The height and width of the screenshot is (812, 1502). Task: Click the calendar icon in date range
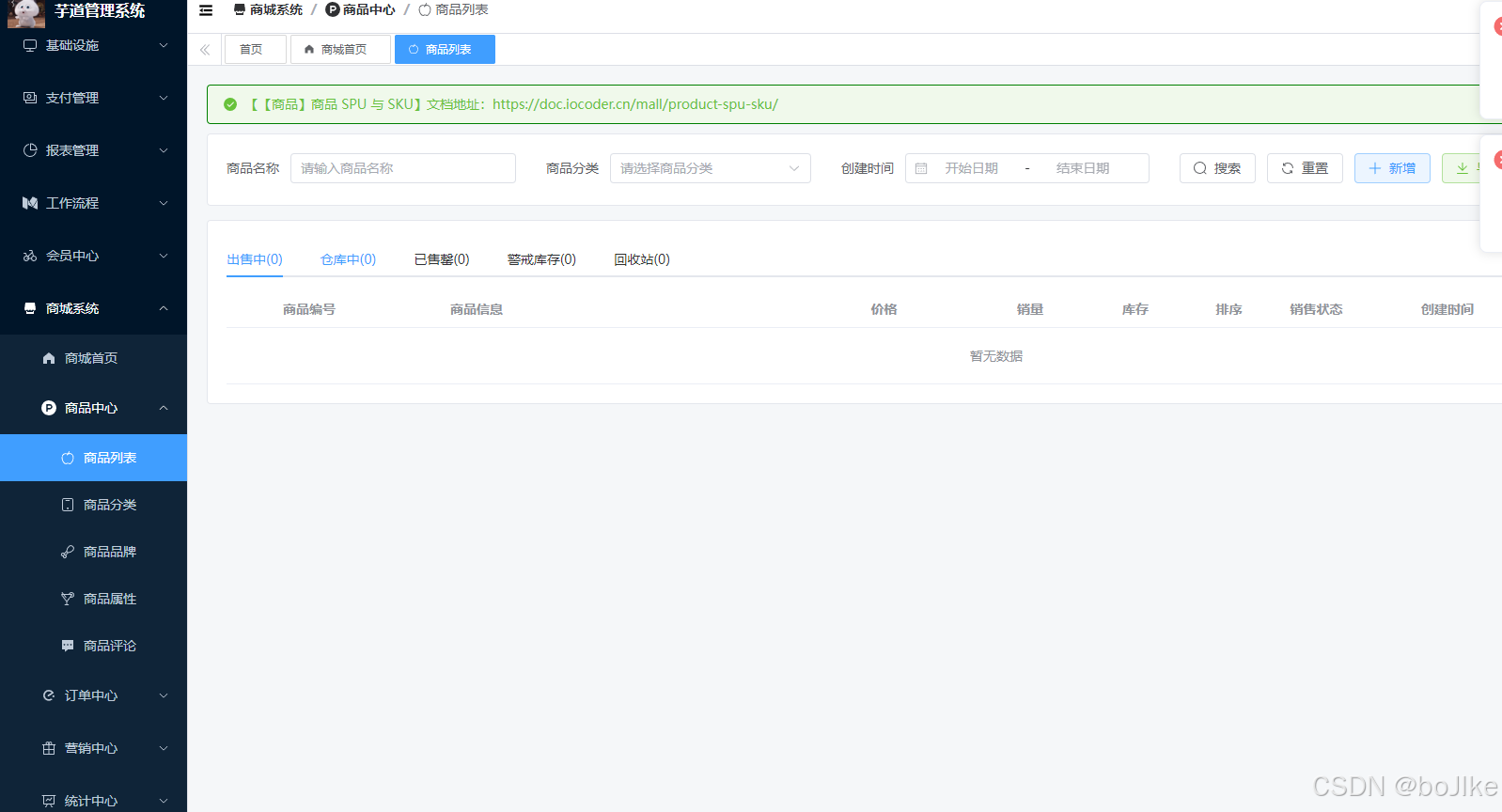[x=921, y=168]
